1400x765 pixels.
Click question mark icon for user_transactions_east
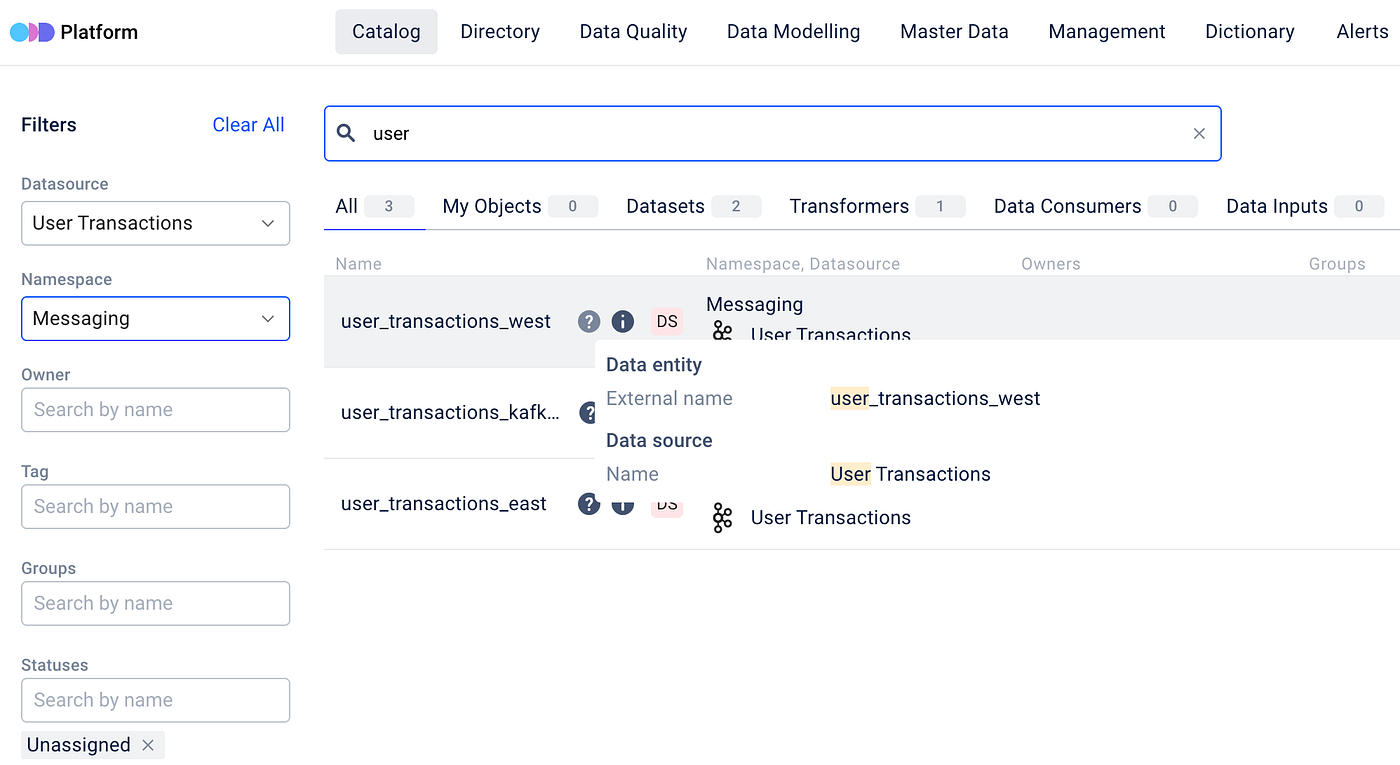589,504
